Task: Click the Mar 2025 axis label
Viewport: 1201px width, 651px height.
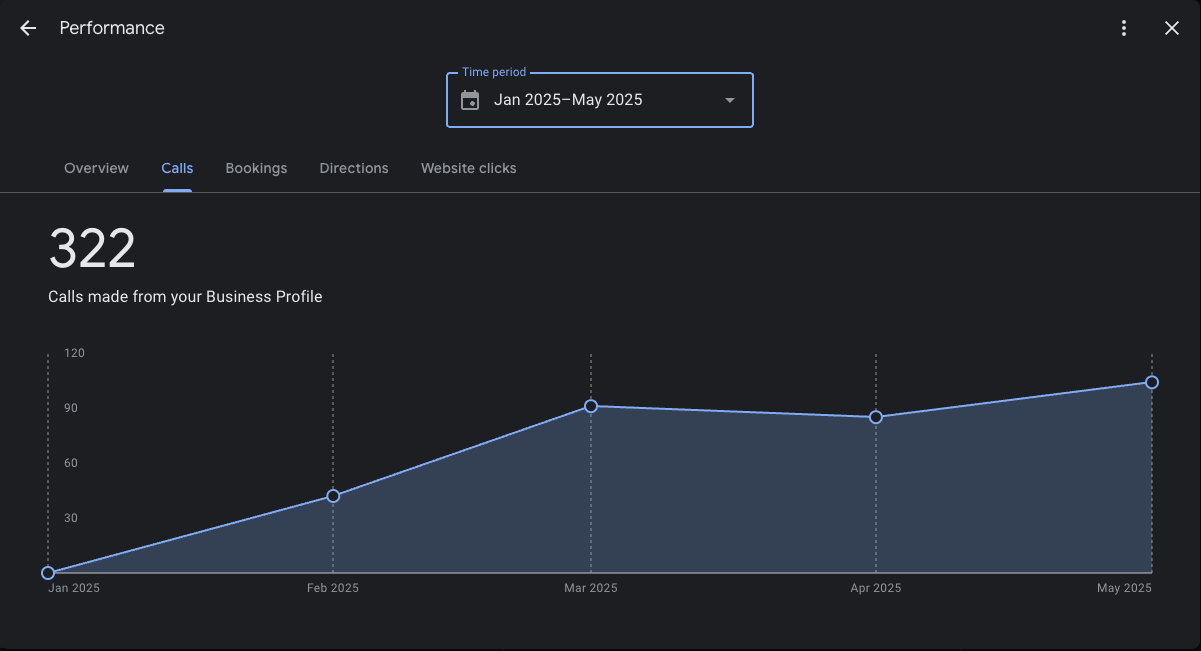Action: tap(591, 588)
